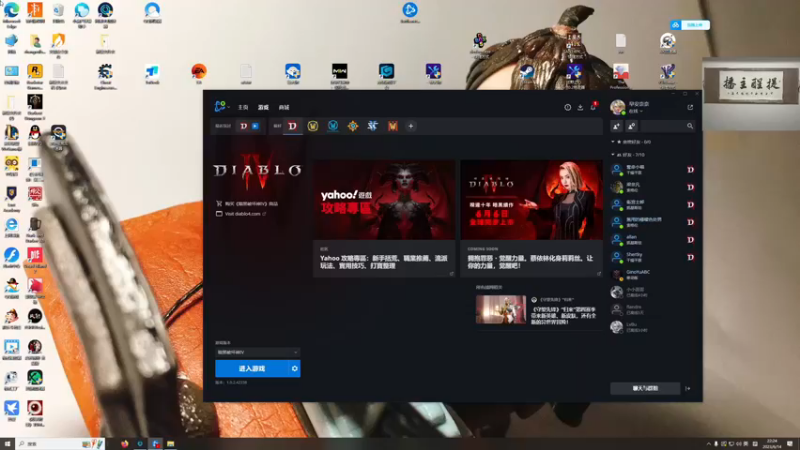Switch to the 游戏 tab
The width and height of the screenshot is (800, 450).
(263, 108)
